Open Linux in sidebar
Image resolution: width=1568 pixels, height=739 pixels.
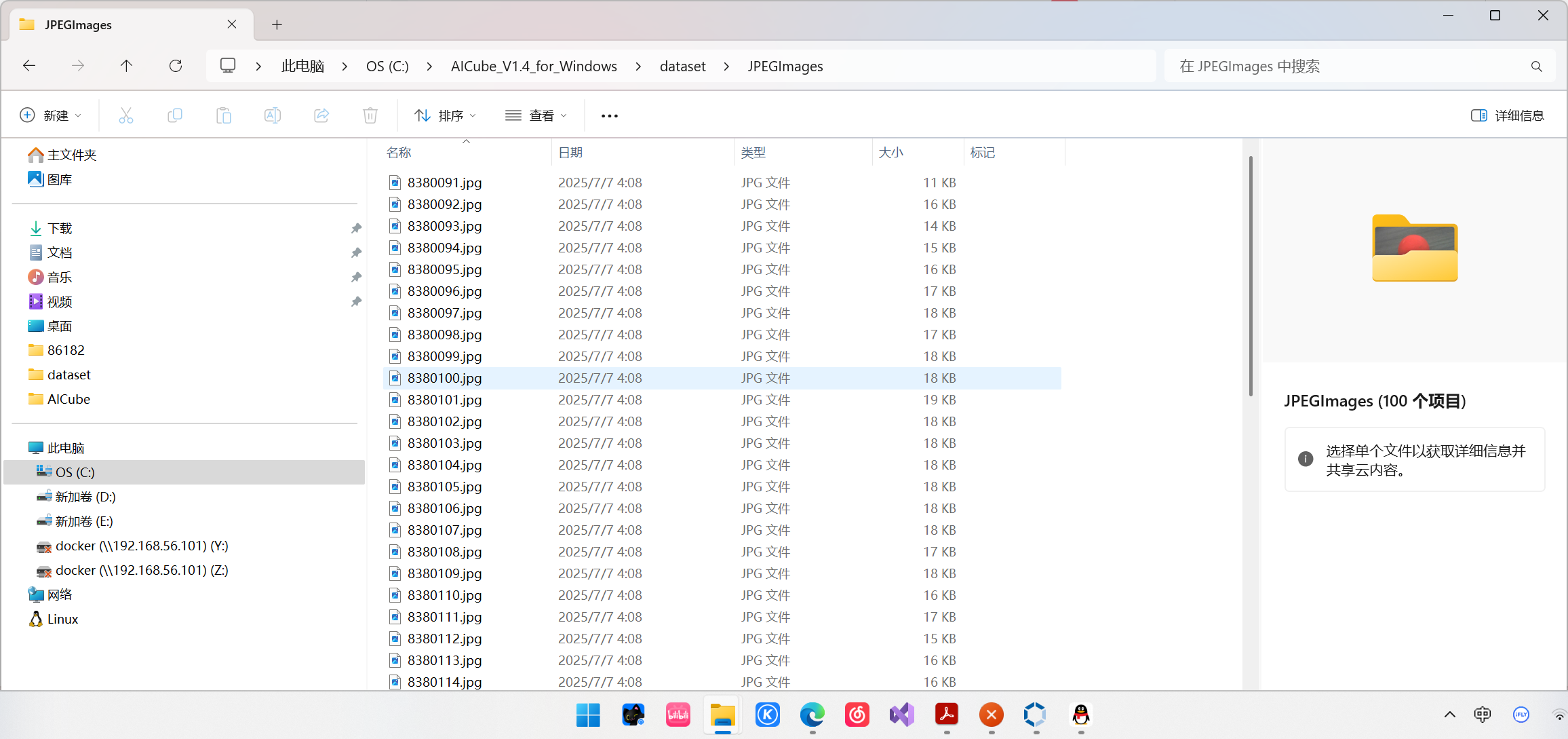point(54,620)
